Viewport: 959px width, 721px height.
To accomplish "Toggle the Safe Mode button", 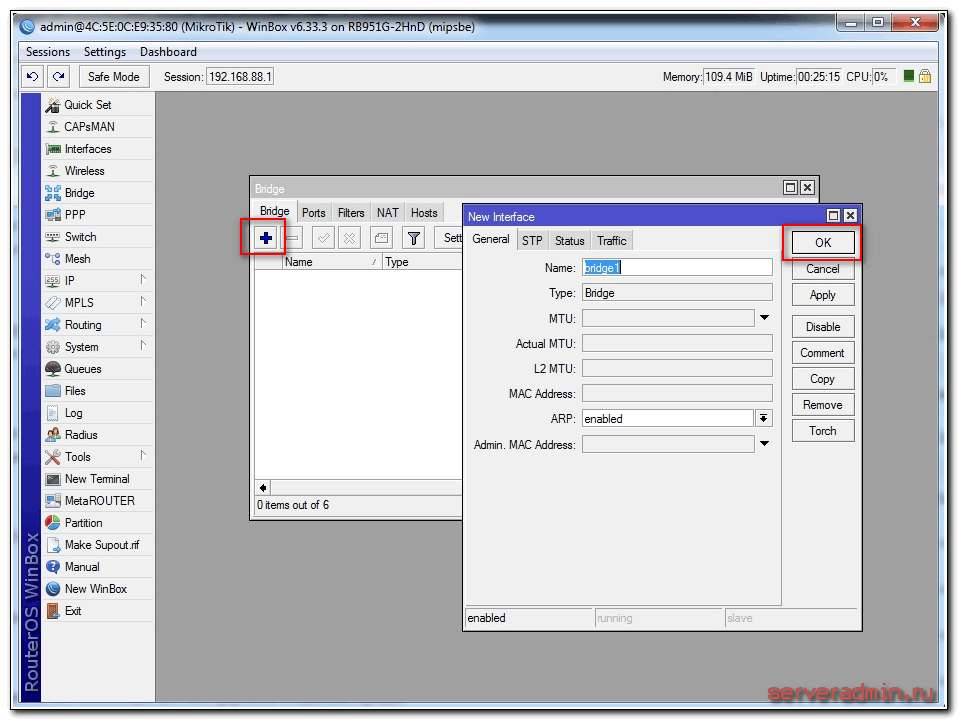I will 114,77.
